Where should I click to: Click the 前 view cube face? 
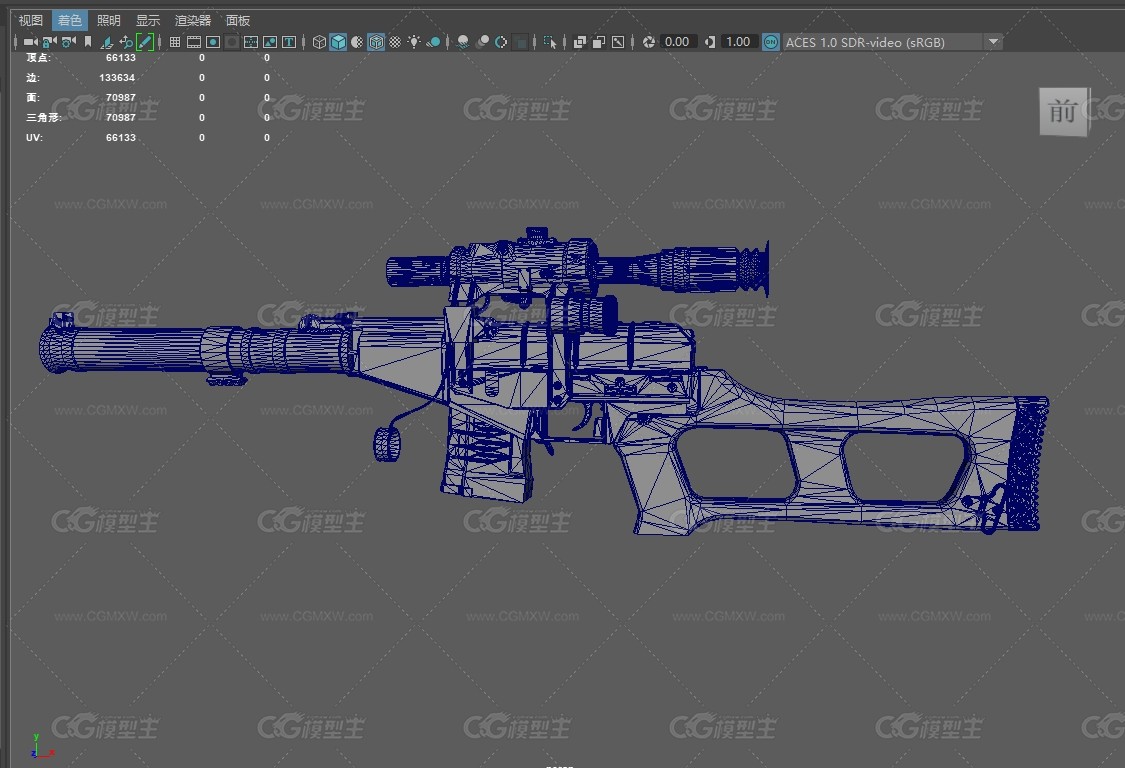(x=1063, y=111)
